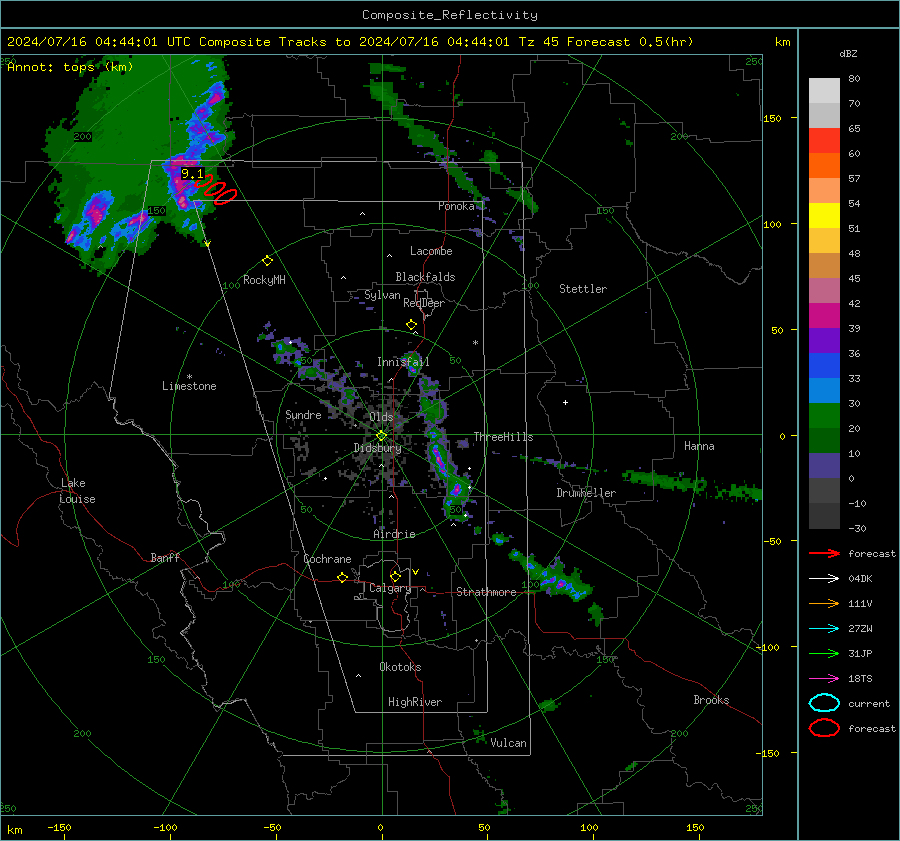Click the Ponoka city label
The width and height of the screenshot is (900, 841).
coord(456,206)
